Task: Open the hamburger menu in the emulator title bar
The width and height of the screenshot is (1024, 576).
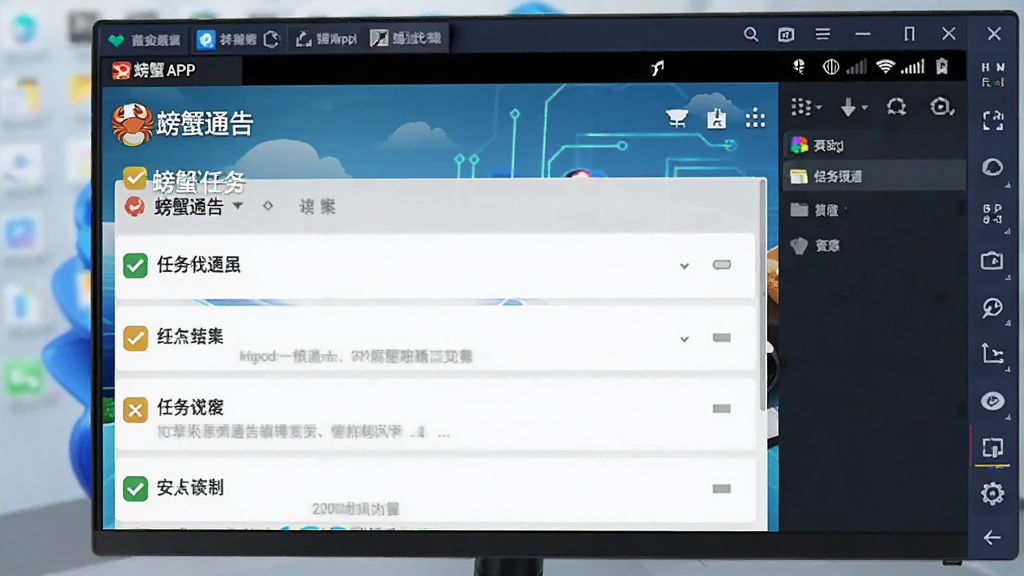Action: coord(823,34)
